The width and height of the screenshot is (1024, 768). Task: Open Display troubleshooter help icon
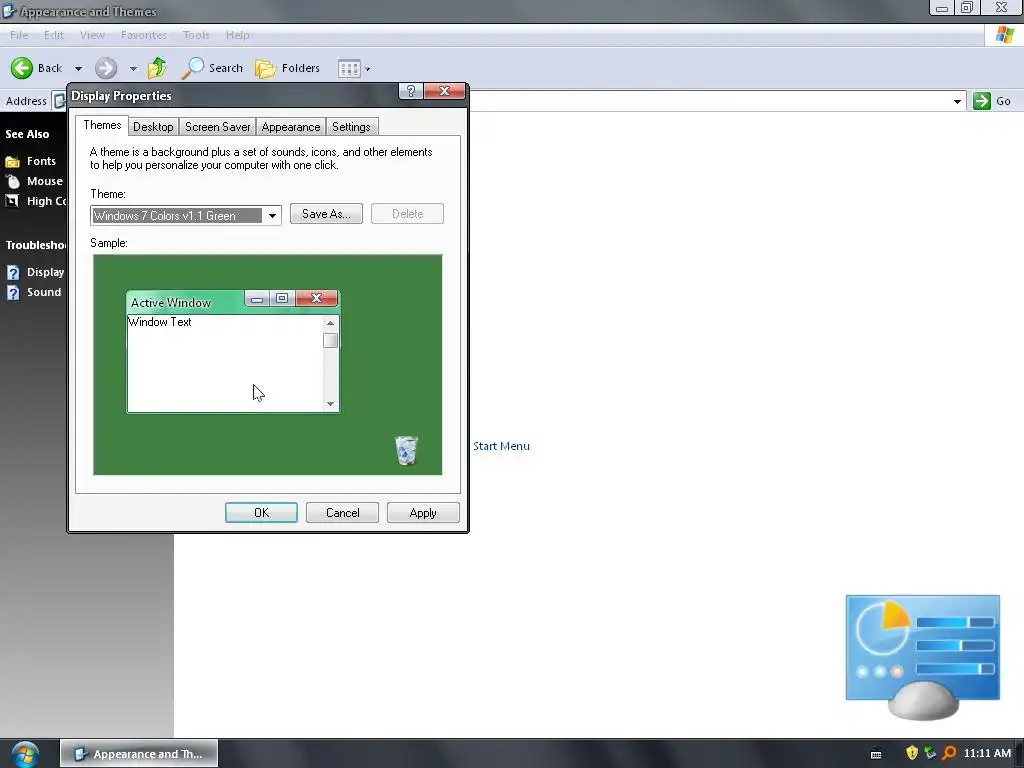(13, 272)
